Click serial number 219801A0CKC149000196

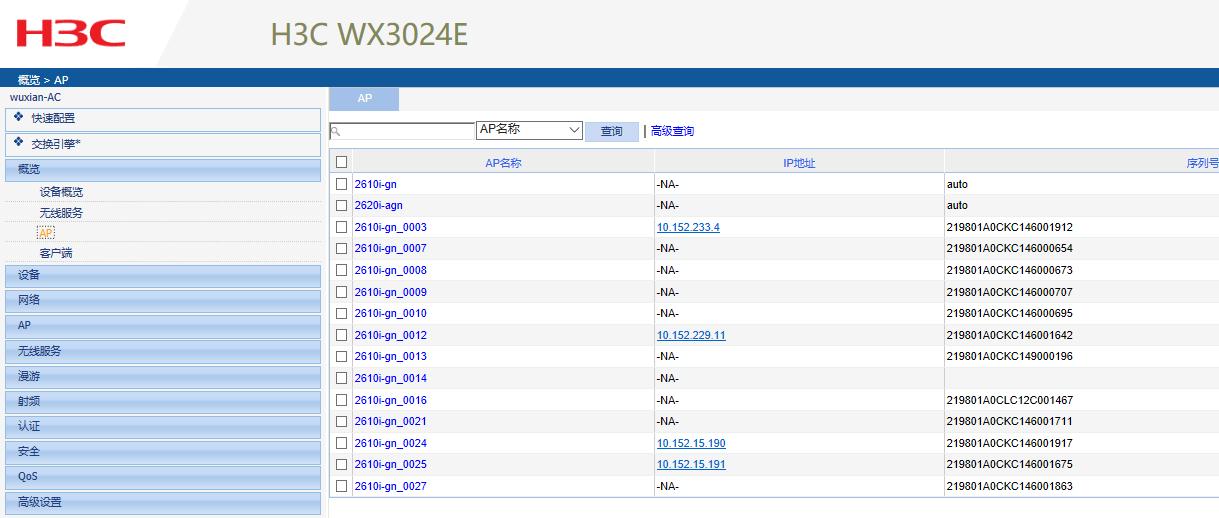(x=1009, y=357)
